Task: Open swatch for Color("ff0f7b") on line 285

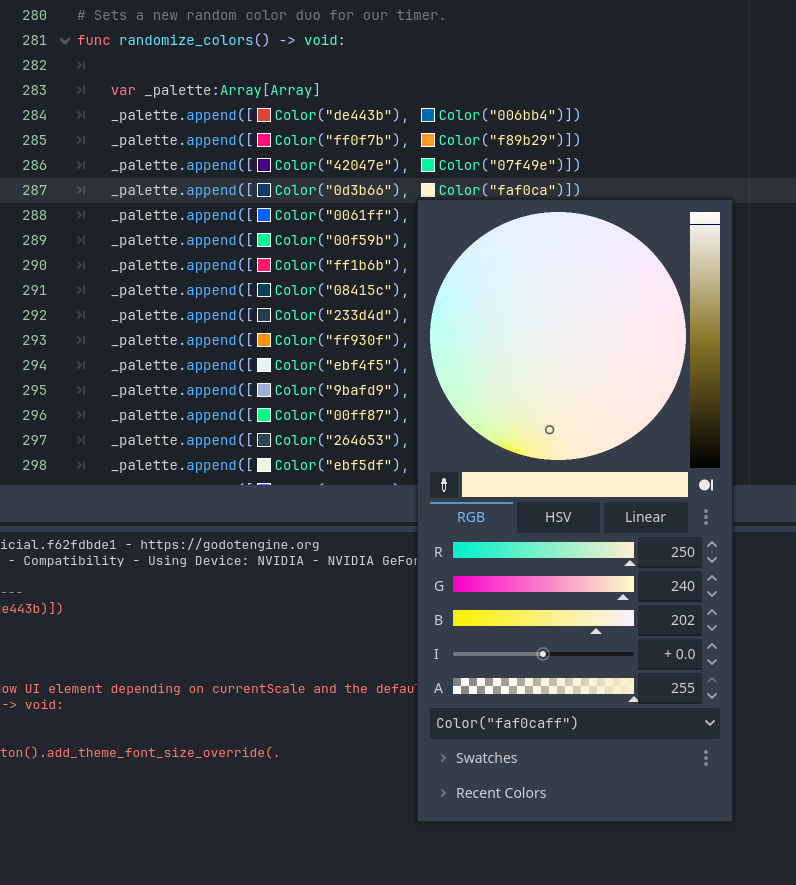Action: 264,140
